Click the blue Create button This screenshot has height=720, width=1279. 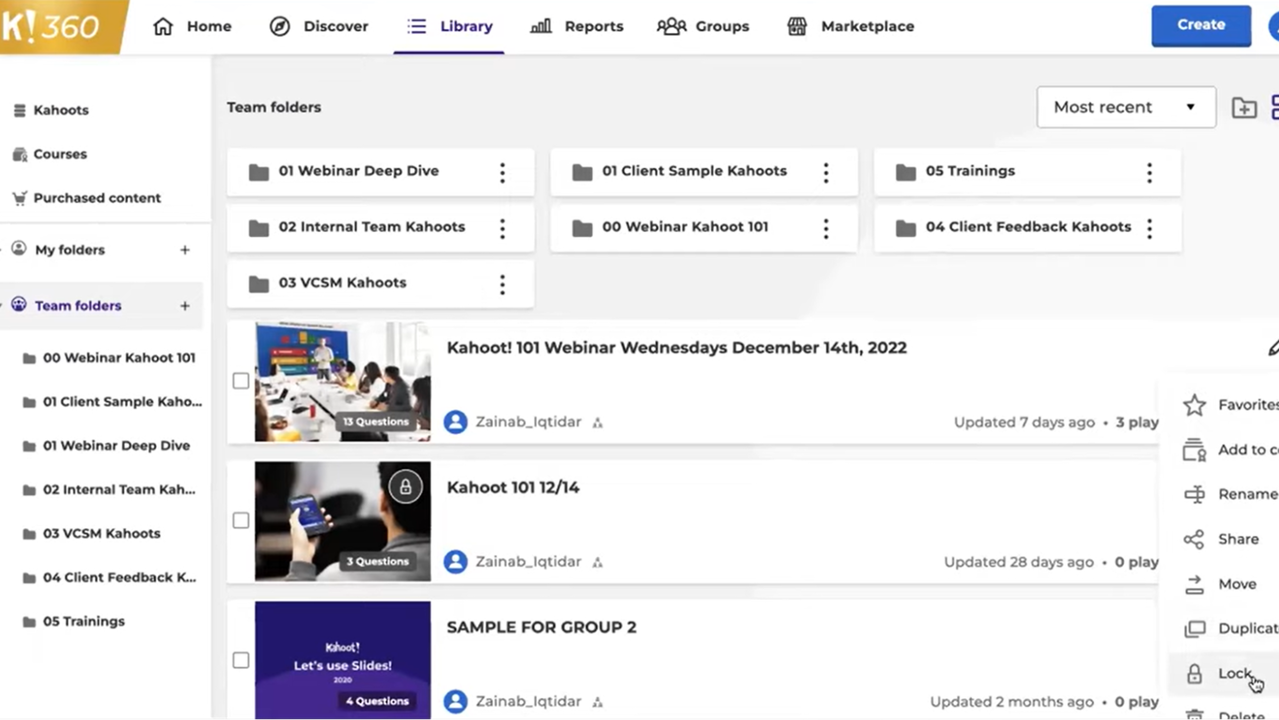(1200, 25)
